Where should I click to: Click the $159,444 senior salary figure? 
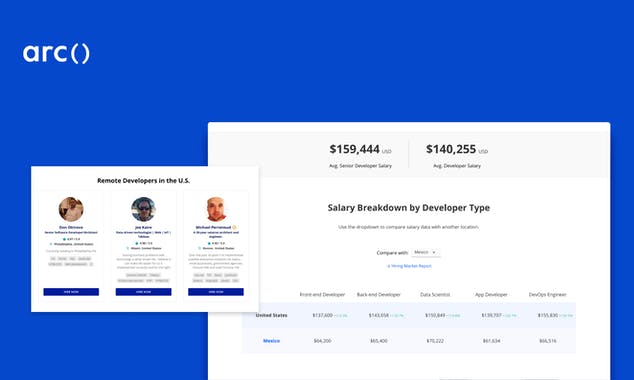click(x=355, y=149)
